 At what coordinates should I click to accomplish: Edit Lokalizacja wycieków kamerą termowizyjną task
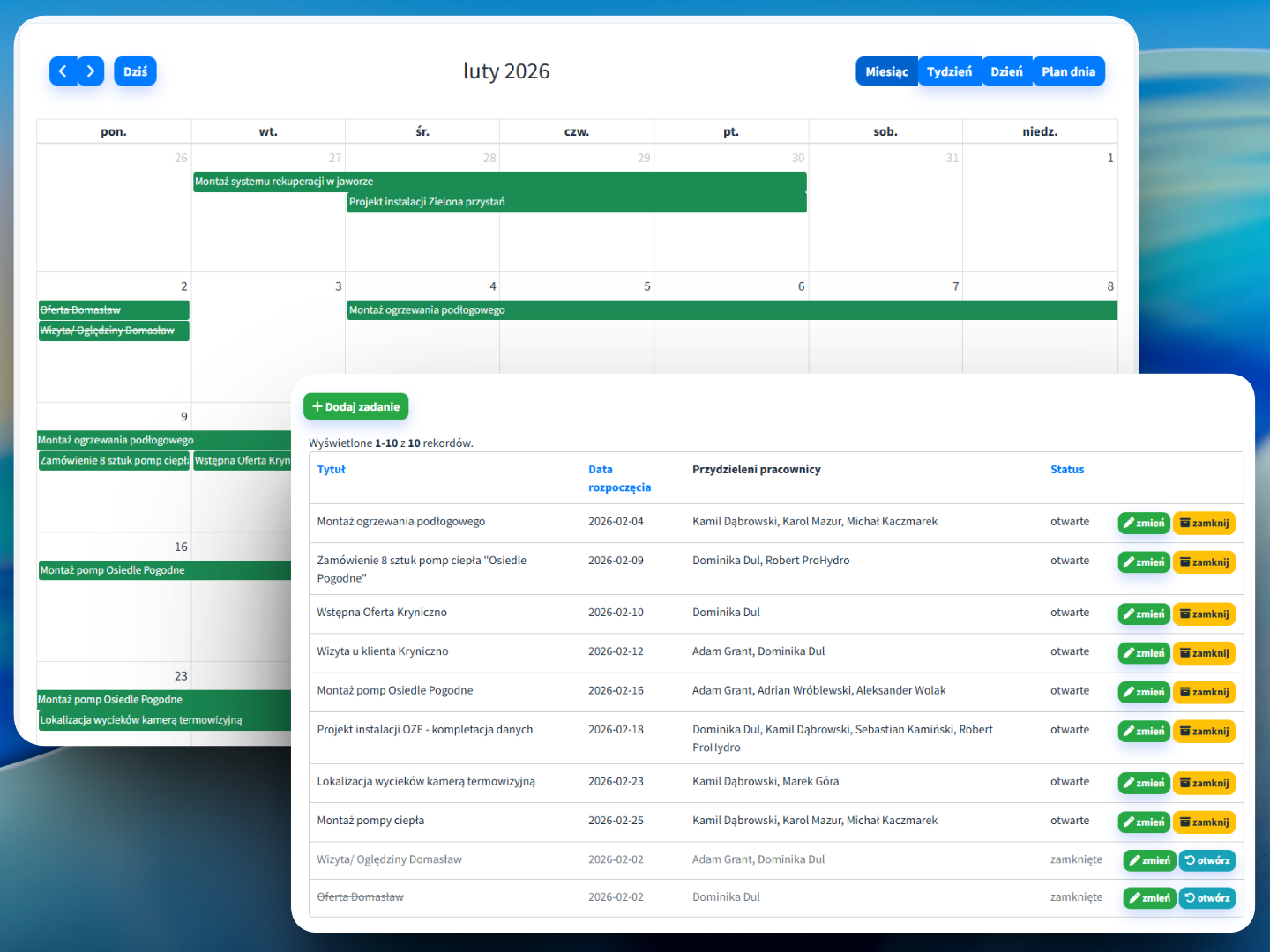[x=1144, y=783]
